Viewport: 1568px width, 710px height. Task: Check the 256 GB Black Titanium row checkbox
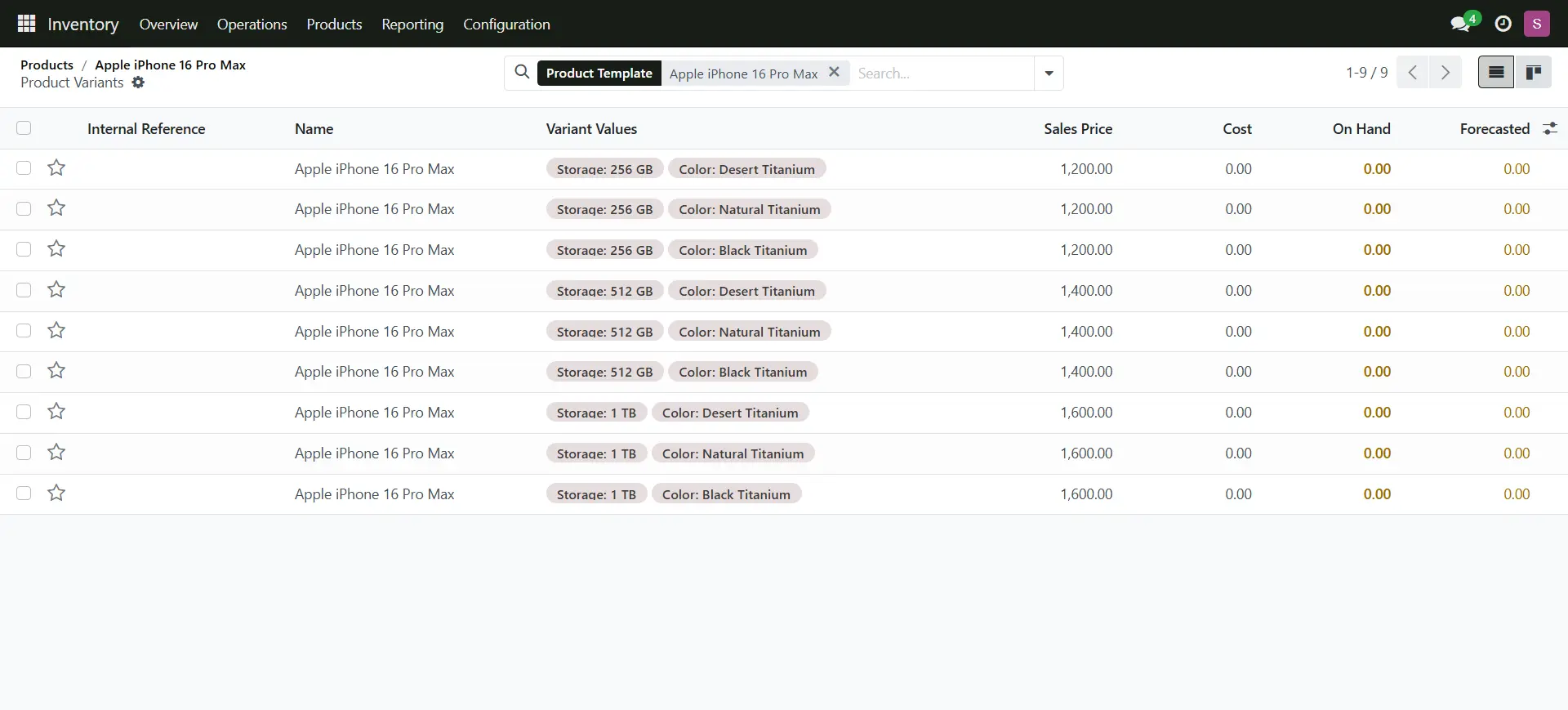[x=24, y=249]
